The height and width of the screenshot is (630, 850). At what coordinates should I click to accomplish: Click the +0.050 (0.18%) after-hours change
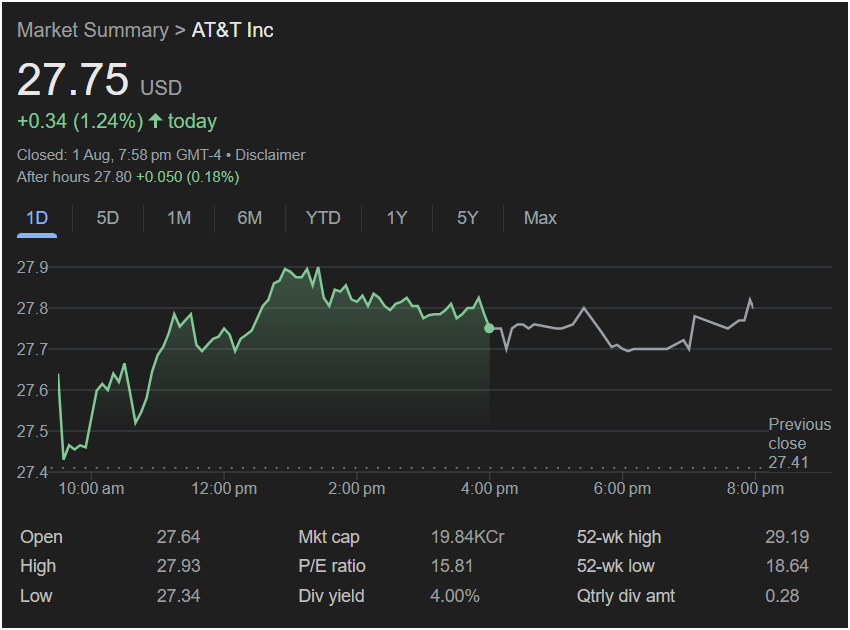click(188, 177)
